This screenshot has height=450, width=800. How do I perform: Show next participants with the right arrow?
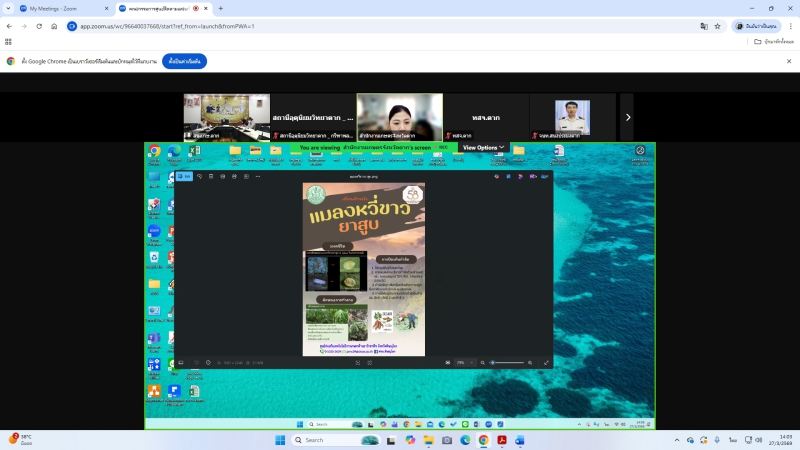point(627,117)
